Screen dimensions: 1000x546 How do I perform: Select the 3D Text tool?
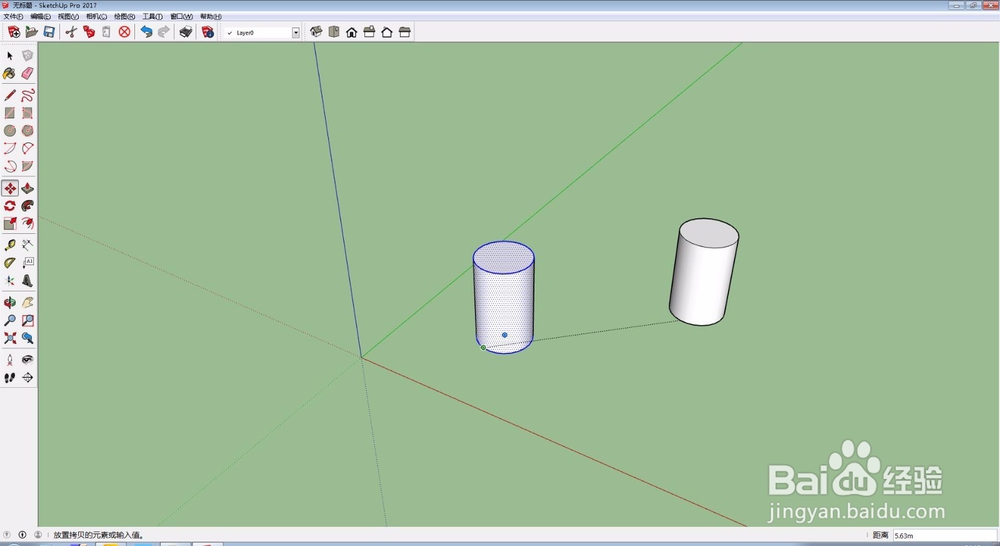tap(27, 281)
